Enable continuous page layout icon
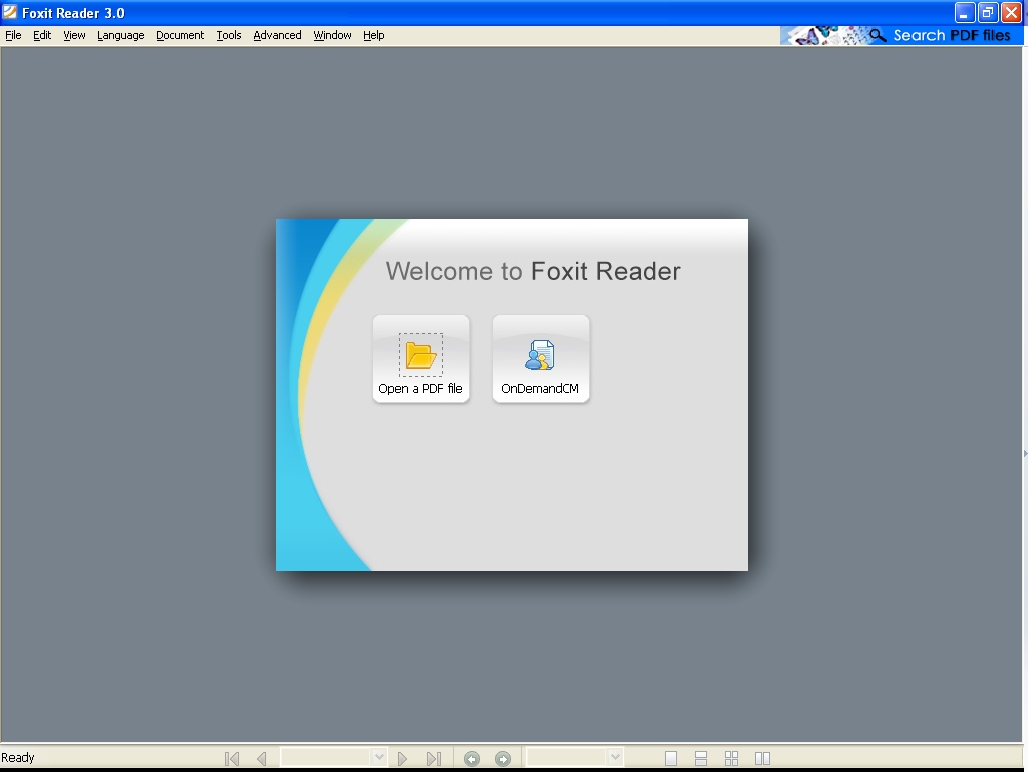 (701, 759)
